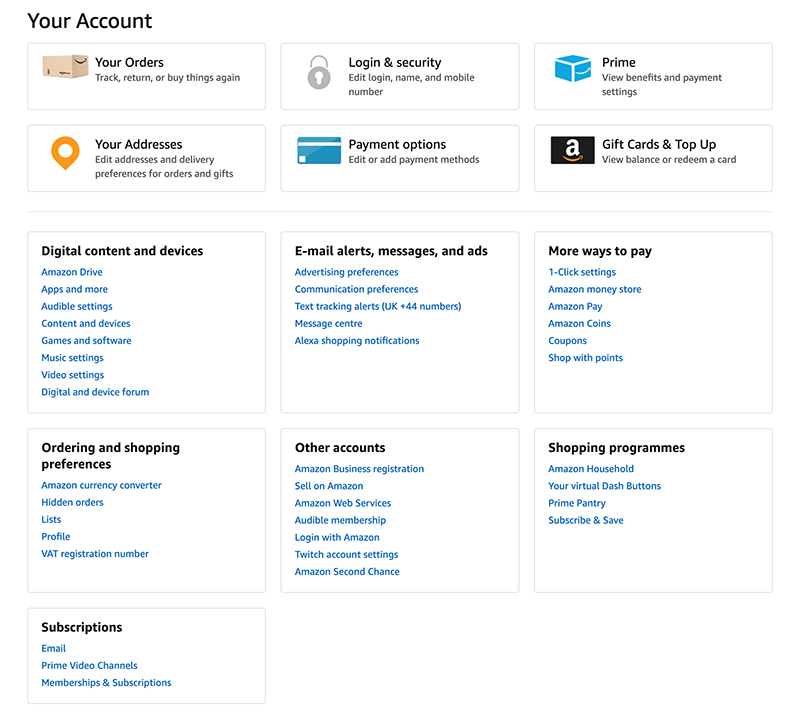This screenshot has width=800, height=721.
Task: Open the Lists link
Action: pos(51,519)
